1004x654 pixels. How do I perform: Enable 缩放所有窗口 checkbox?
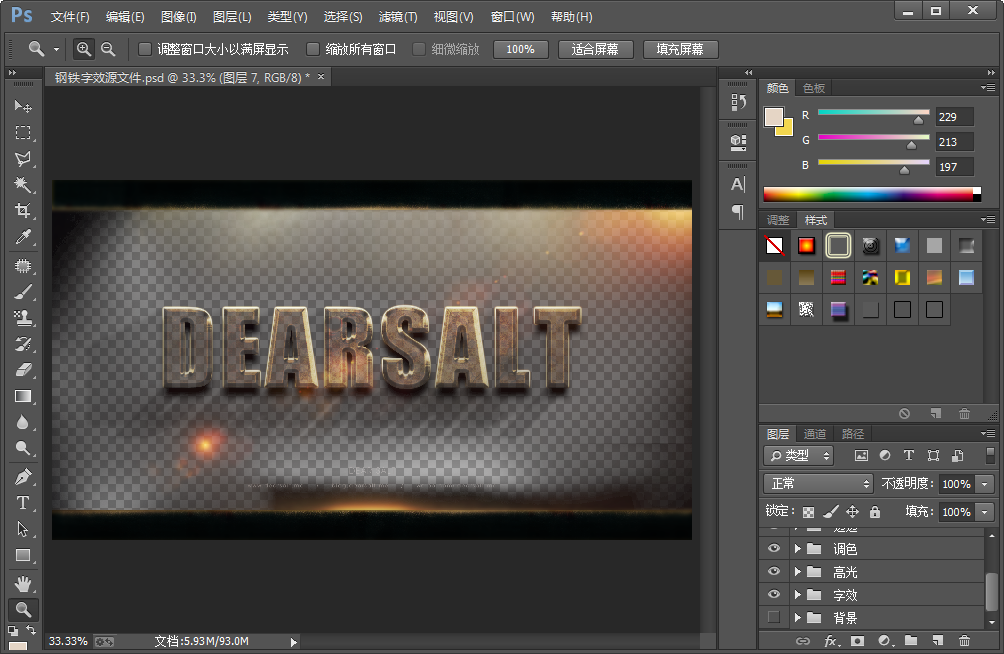pyautogui.click(x=313, y=49)
